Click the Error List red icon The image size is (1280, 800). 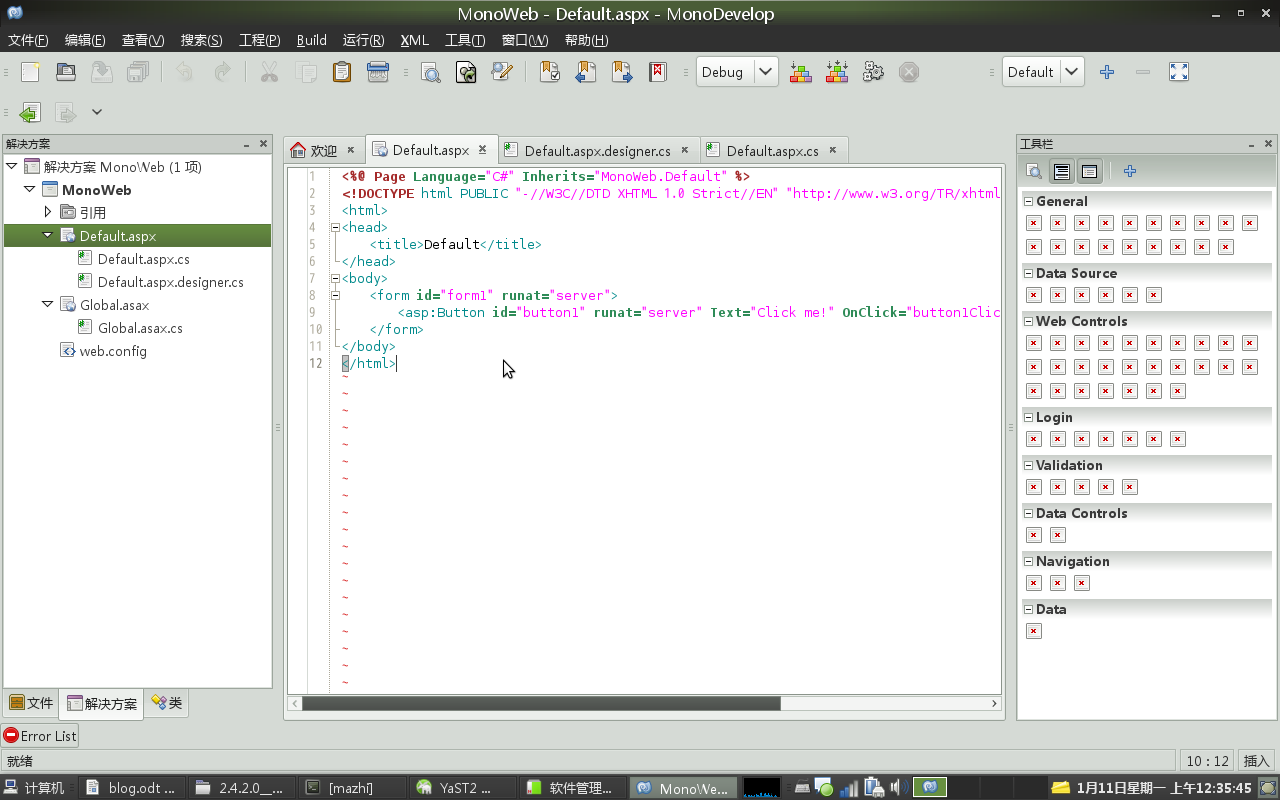(x=11, y=735)
